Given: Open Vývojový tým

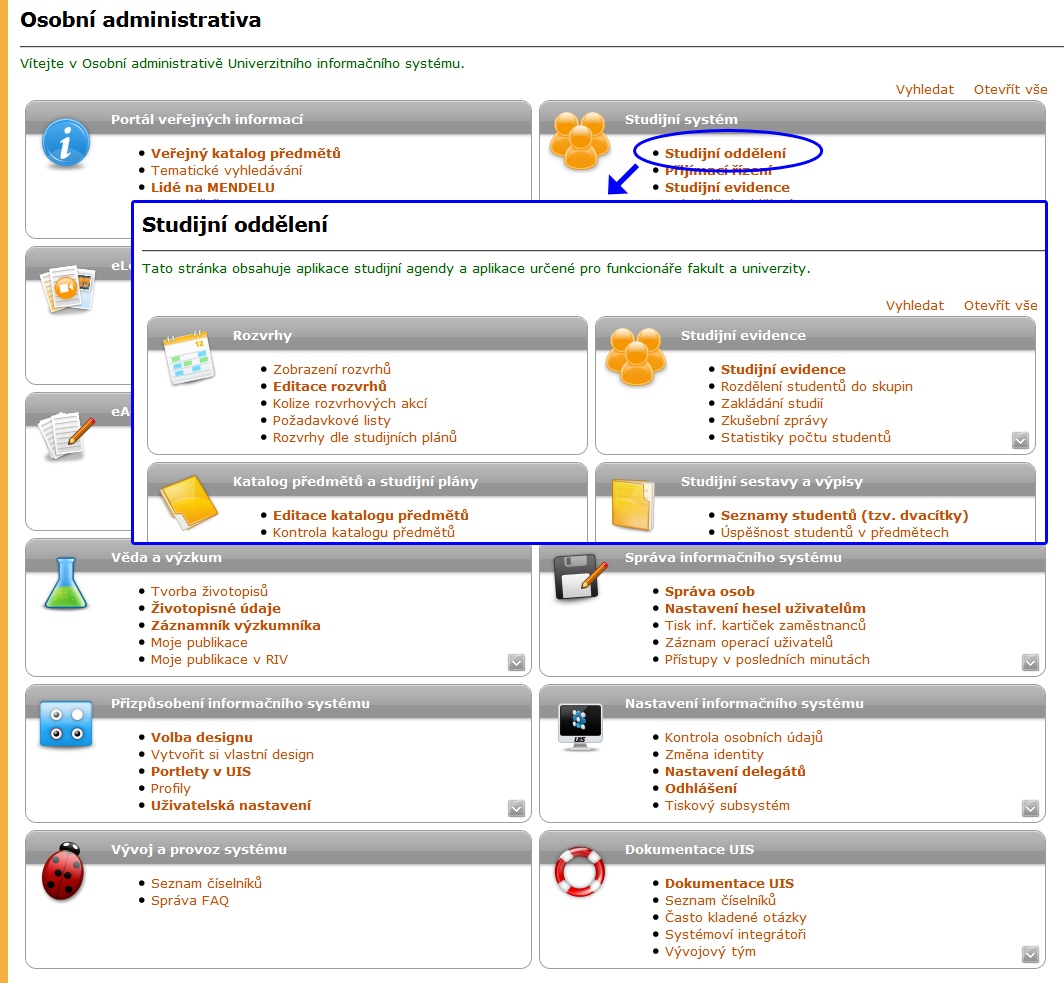Looking at the screenshot, I should [x=710, y=951].
